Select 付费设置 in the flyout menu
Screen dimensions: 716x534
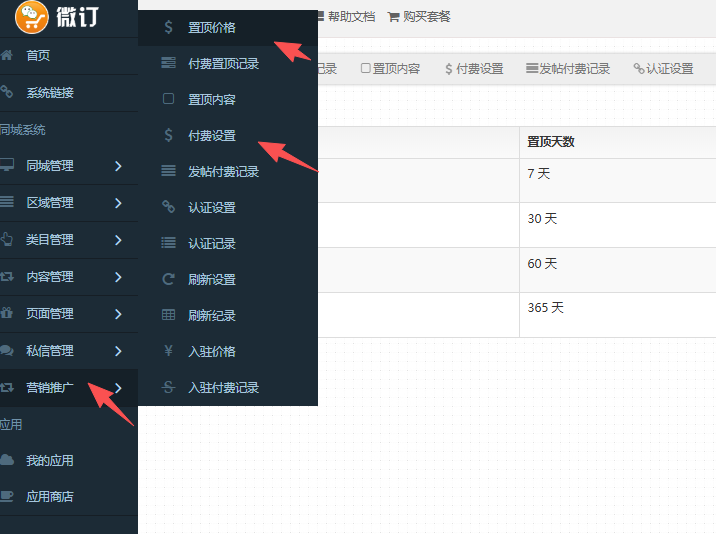[x=212, y=136]
